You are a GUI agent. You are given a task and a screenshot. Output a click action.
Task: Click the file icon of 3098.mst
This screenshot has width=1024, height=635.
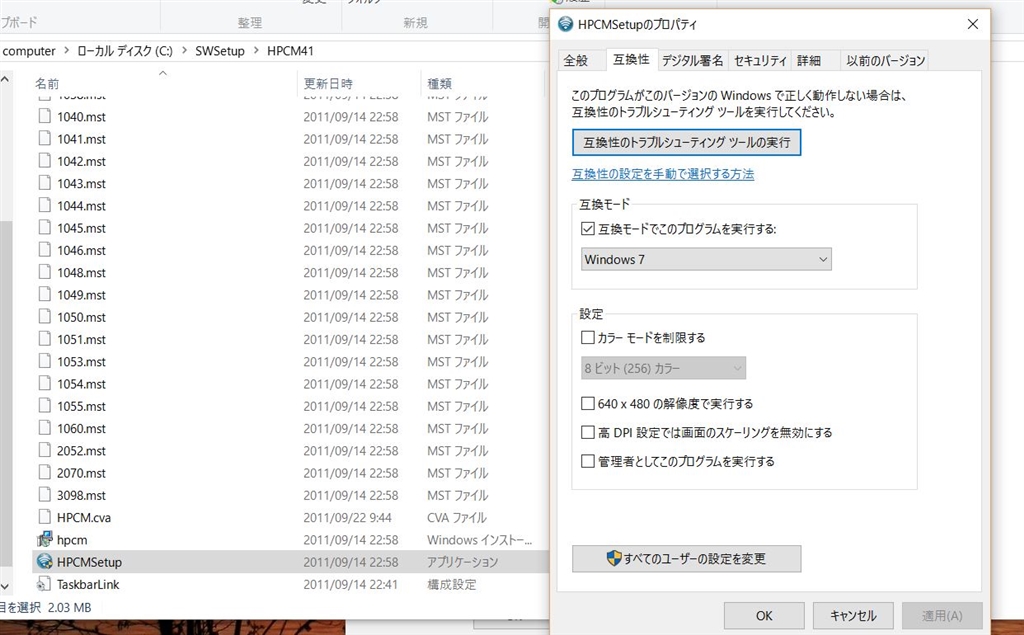(44, 495)
